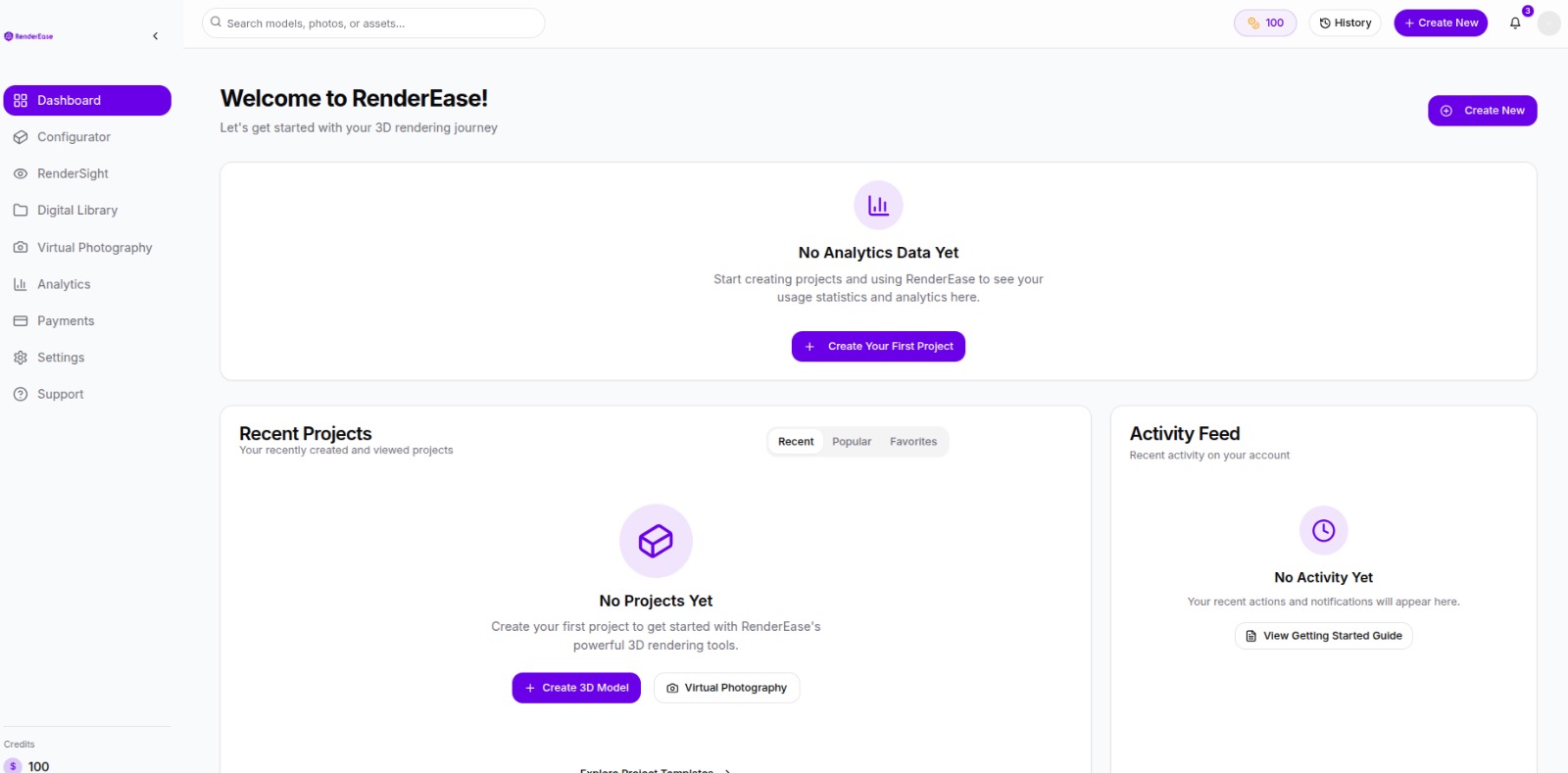Open the Virtual Photography camera icon in sidebar
The height and width of the screenshot is (773, 1568).
21,248
